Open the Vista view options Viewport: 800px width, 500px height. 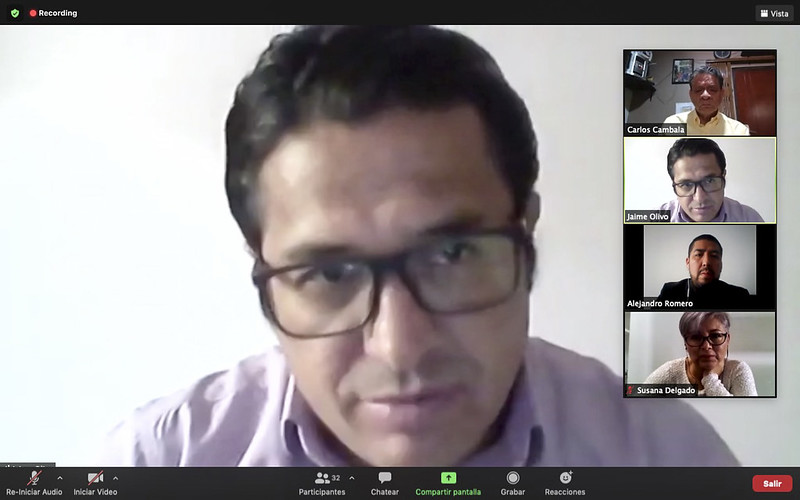pyautogui.click(x=774, y=13)
